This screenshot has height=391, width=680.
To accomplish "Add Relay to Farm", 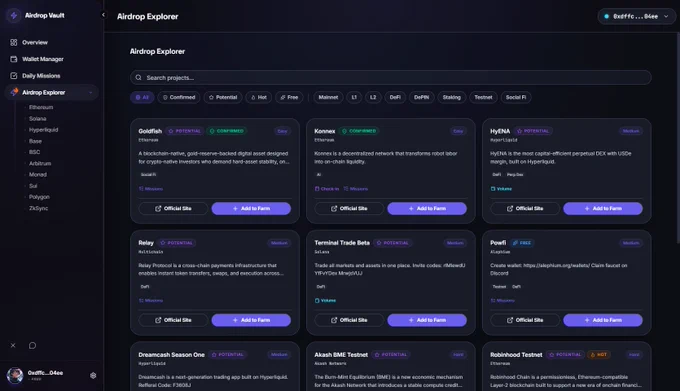I will point(251,320).
